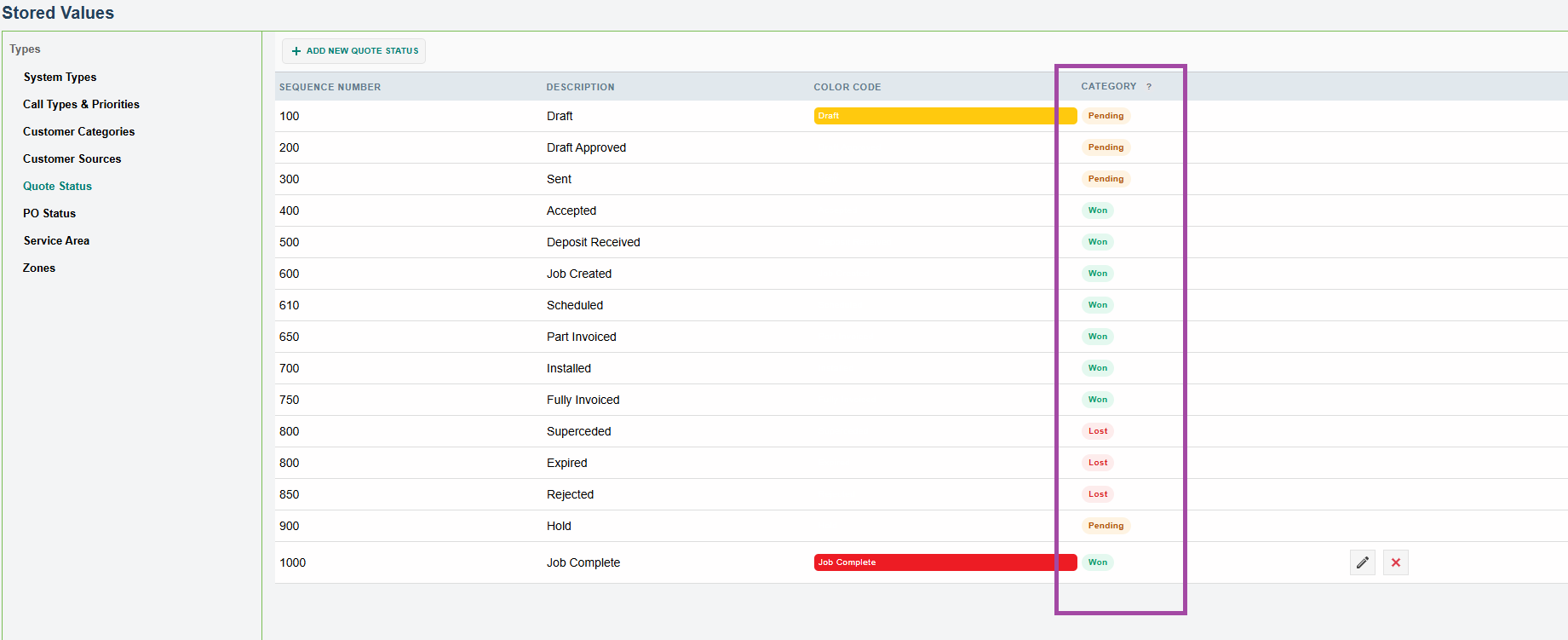
Task: Select Quote Status in sidebar
Action: pyautogui.click(x=57, y=186)
